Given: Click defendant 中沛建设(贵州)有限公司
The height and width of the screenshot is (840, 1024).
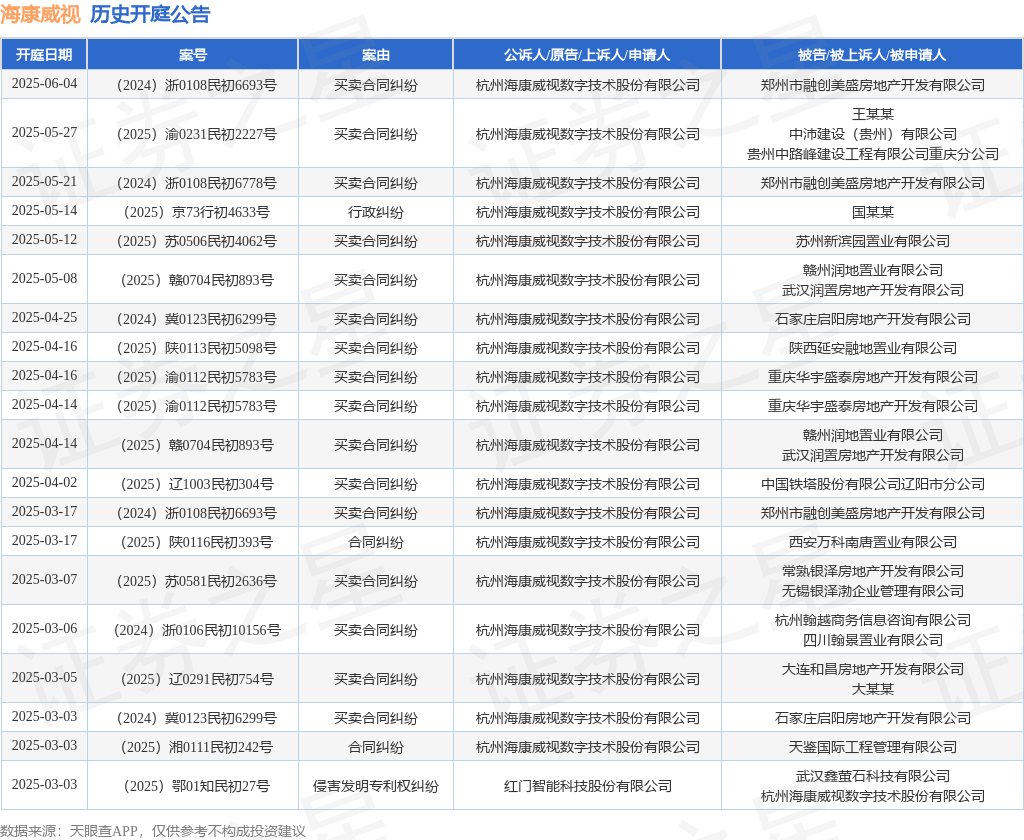Looking at the screenshot, I should [872, 134].
